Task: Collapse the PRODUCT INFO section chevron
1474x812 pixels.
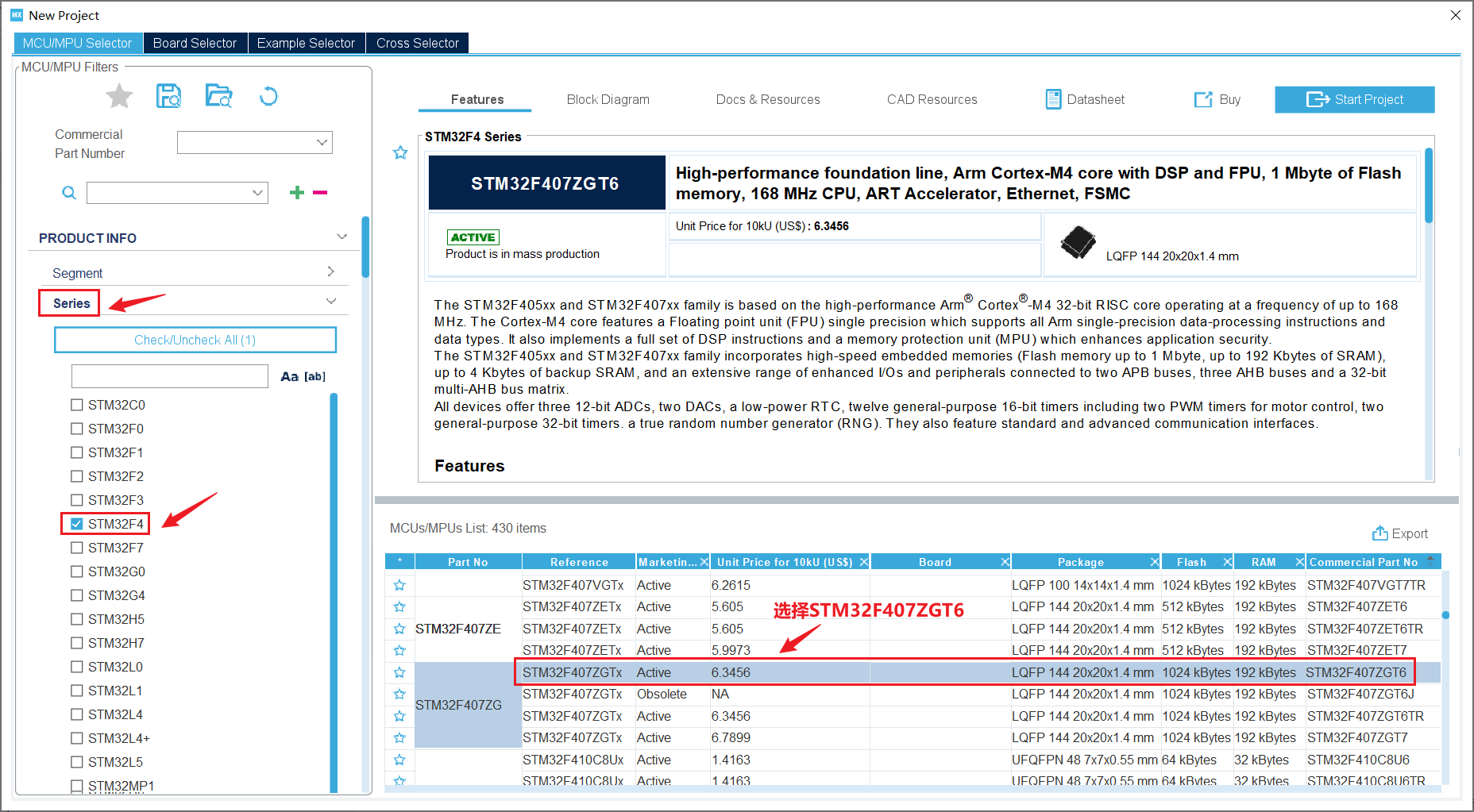Action: (341, 237)
